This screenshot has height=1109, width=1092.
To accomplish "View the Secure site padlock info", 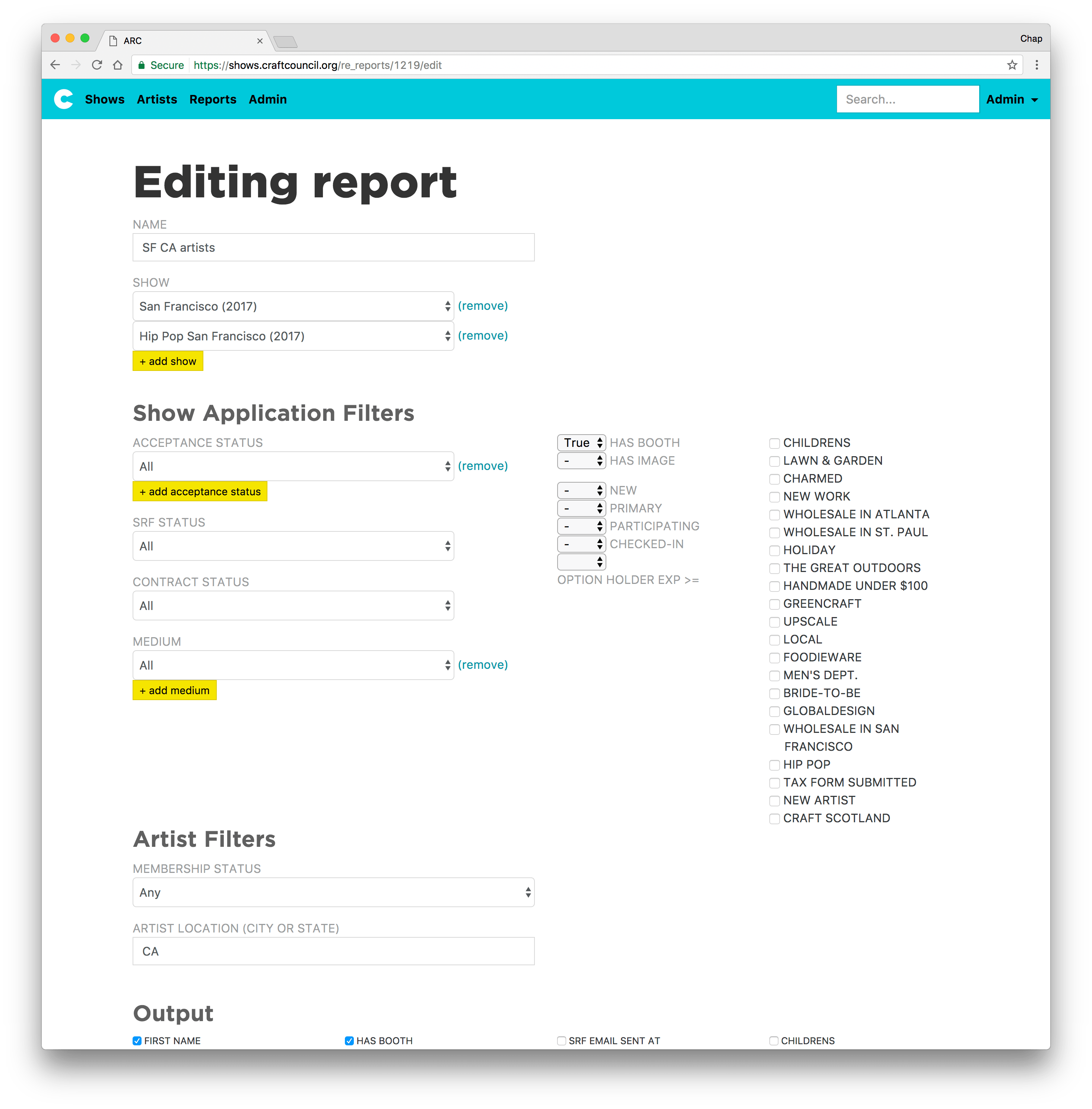I will [x=161, y=66].
